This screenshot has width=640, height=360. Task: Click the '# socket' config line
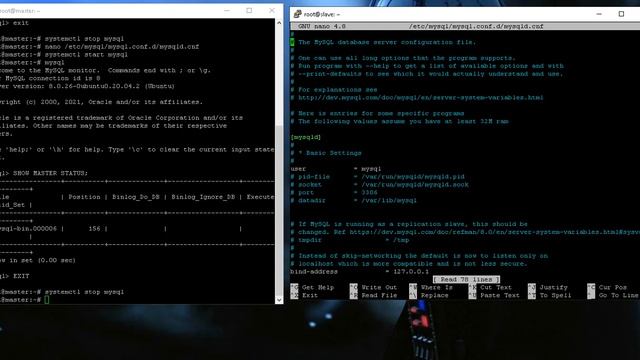coord(380,184)
